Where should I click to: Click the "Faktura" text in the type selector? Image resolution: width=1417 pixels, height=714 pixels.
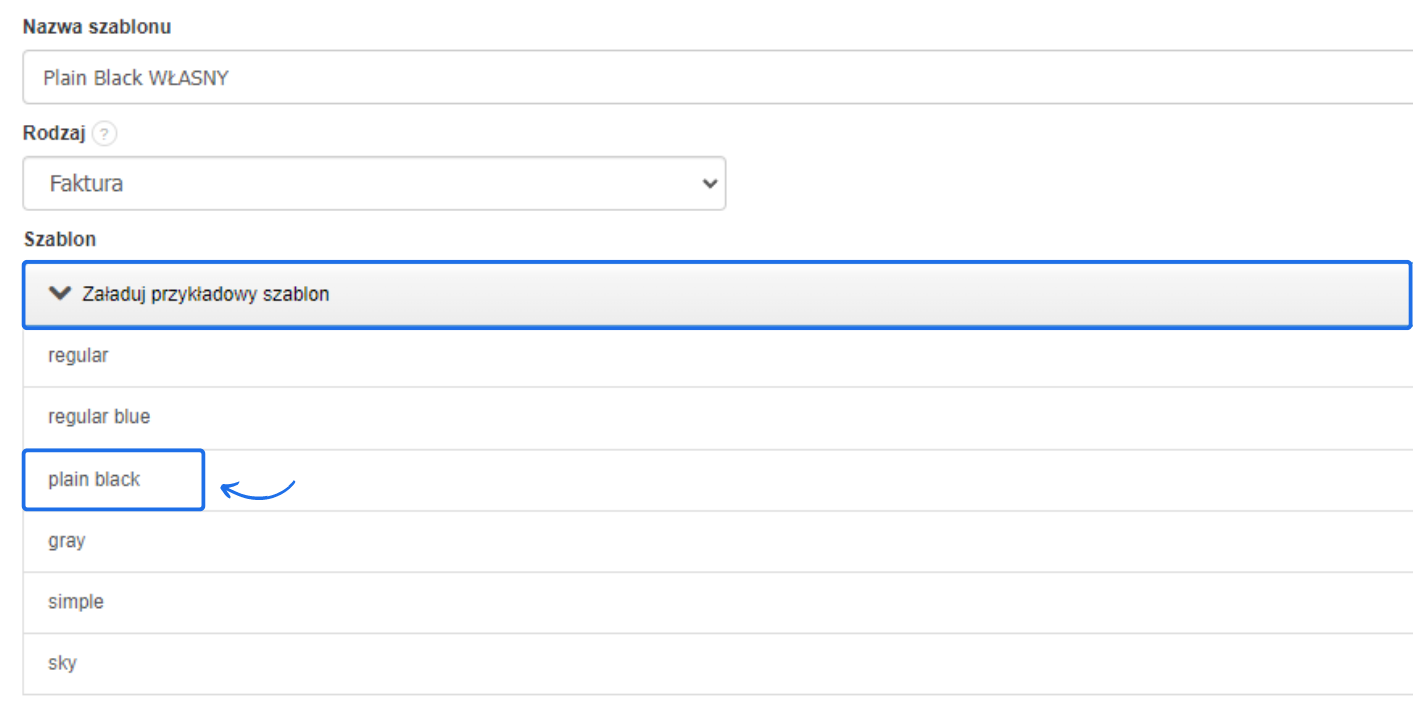86,184
